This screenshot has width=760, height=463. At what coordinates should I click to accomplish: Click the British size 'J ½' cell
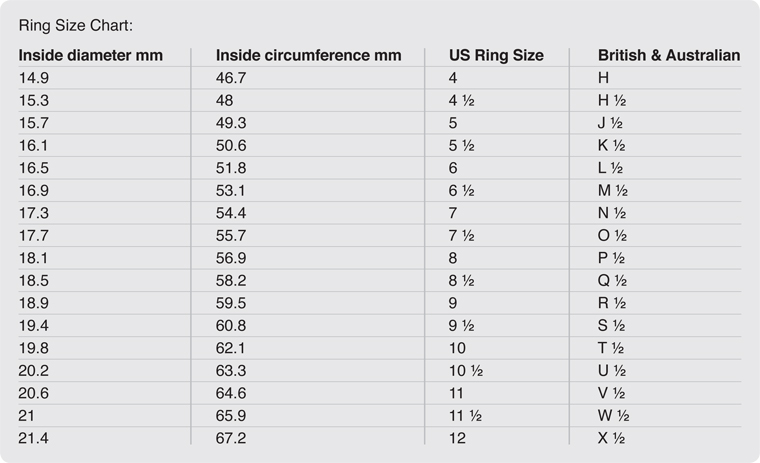[x=610, y=122]
